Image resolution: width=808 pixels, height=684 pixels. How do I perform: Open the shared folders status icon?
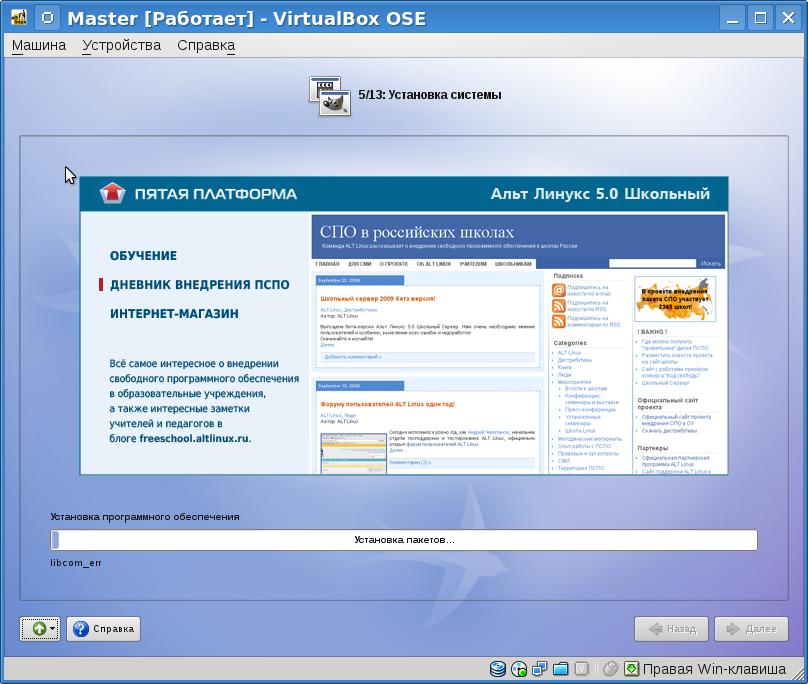[x=561, y=669]
